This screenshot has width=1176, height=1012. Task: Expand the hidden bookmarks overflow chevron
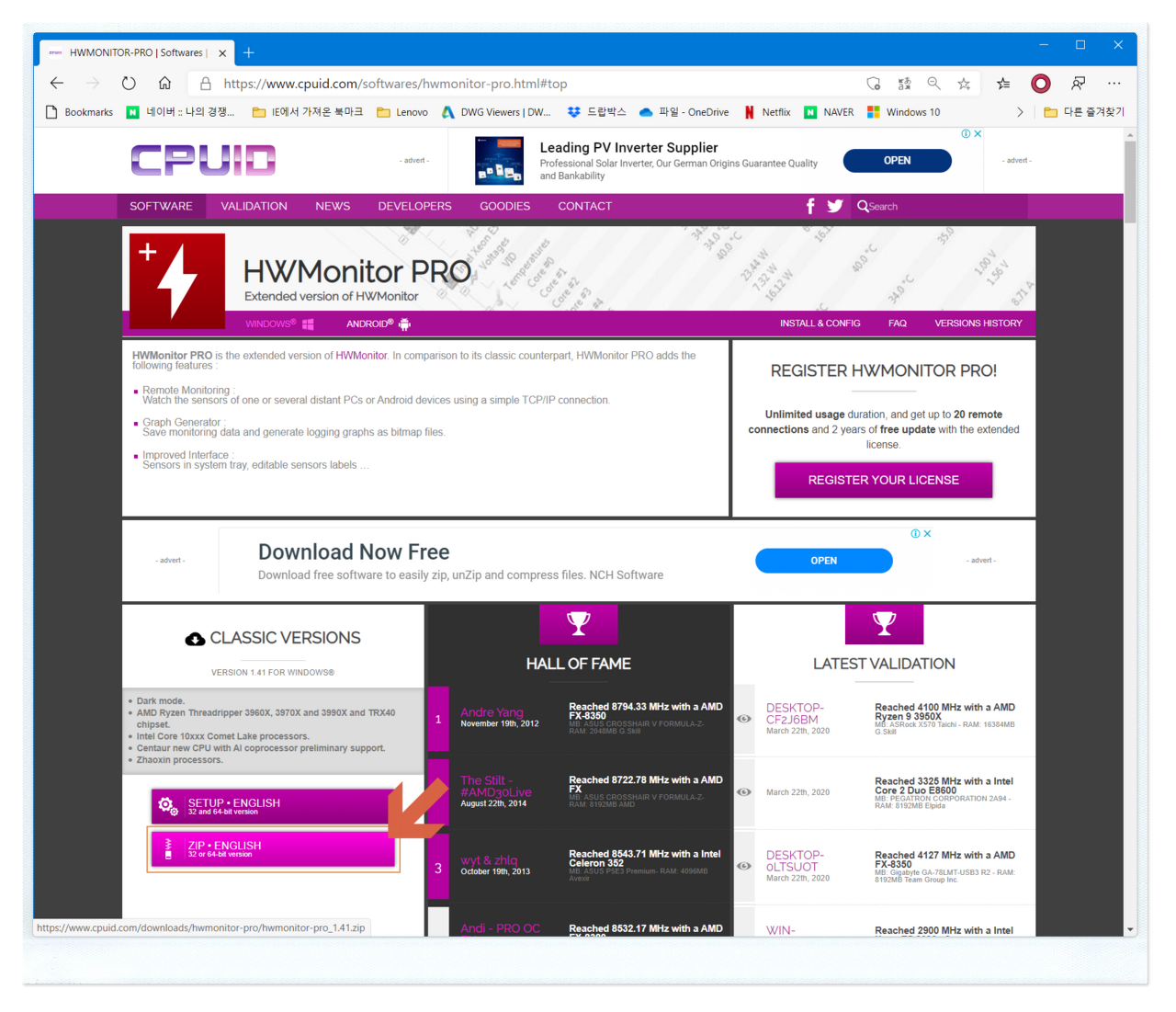coord(1020,112)
